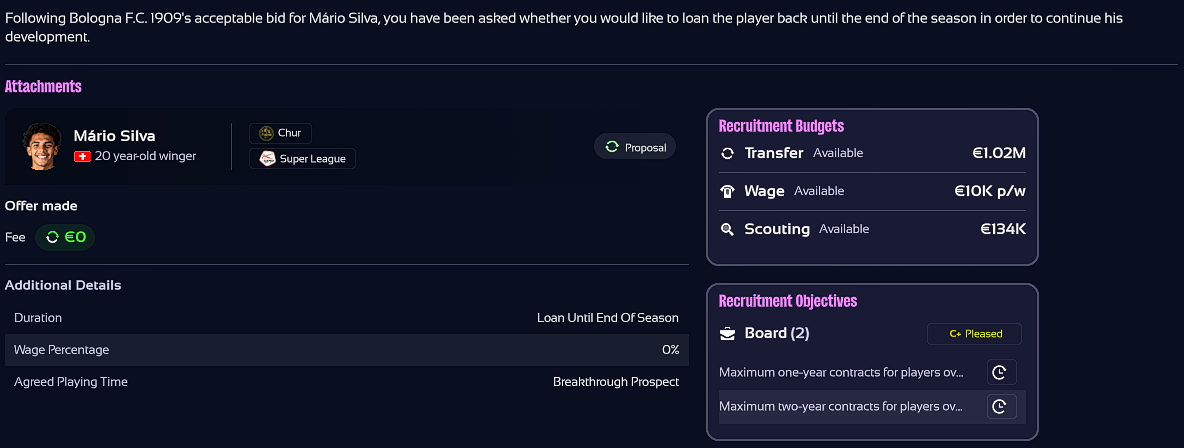Click the Swiss flag nationality icon
Screen dimensions: 1184x448
click(83, 157)
